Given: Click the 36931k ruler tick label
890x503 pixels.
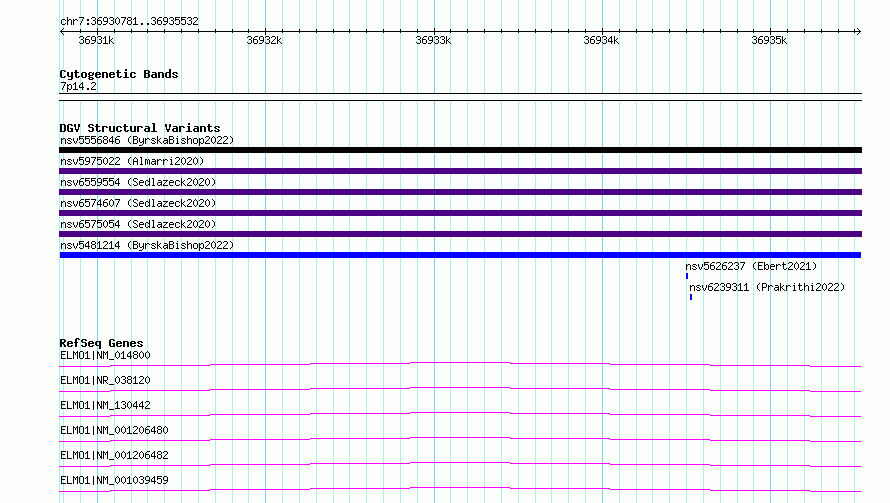Looking at the screenshot, I should [96, 40].
